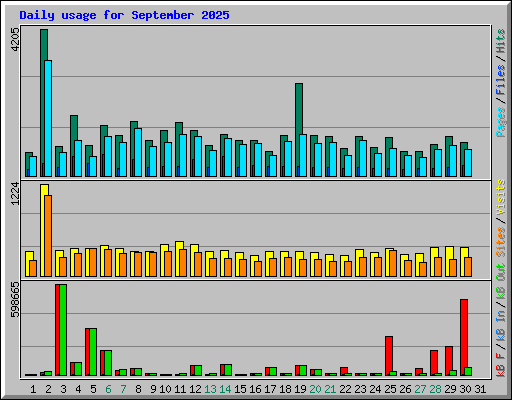Screen dimensions: 512x400
Task: Click day 19 on the x-axis
Action: 300,389
